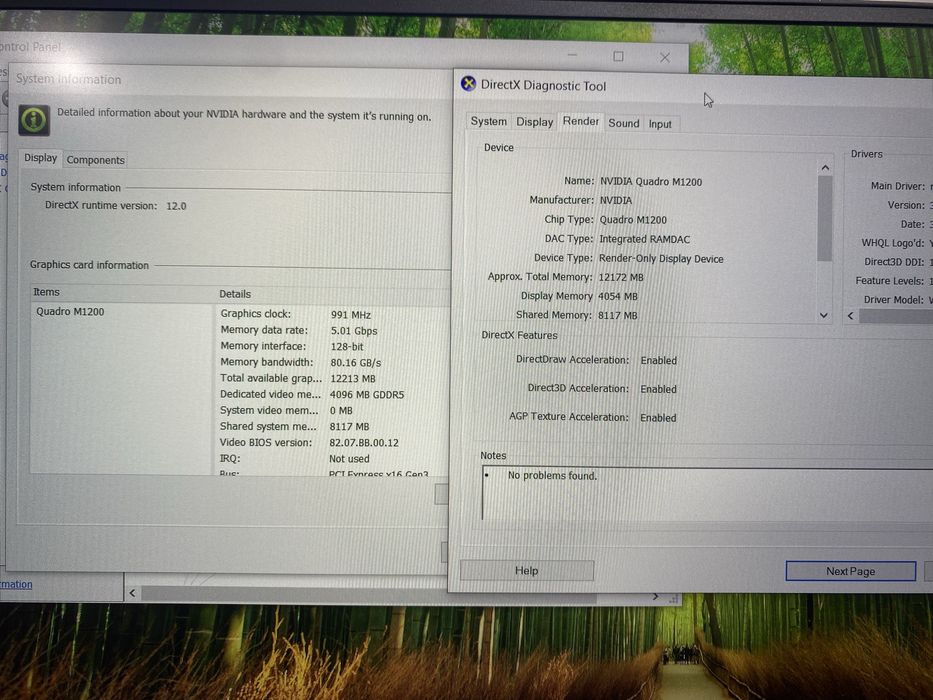Click the '4054 MB' display memory value

coord(618,296)
